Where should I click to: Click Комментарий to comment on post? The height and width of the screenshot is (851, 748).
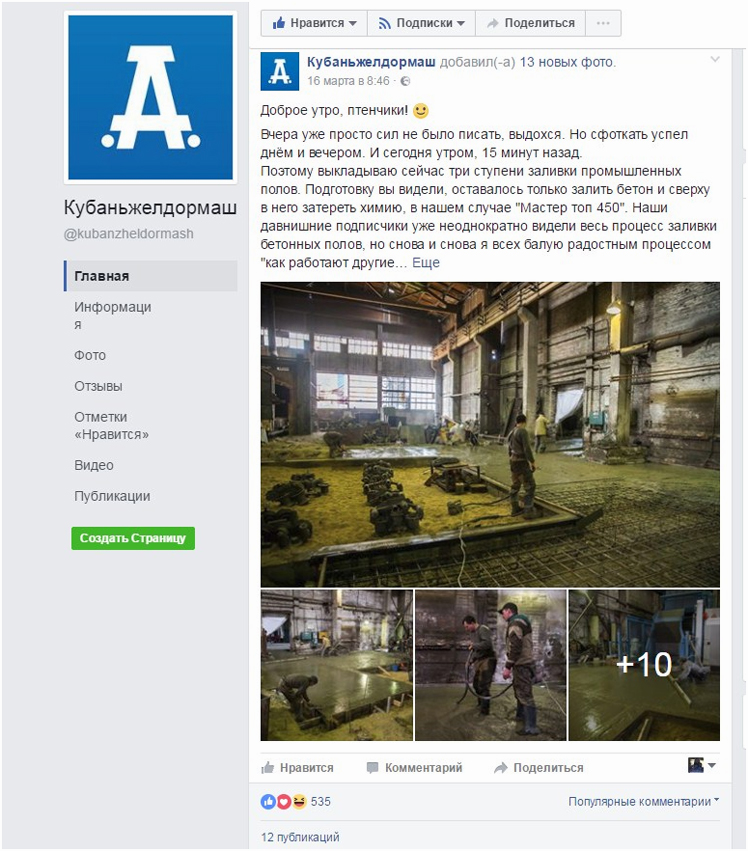pyautogui.click(x=415, y=767)
